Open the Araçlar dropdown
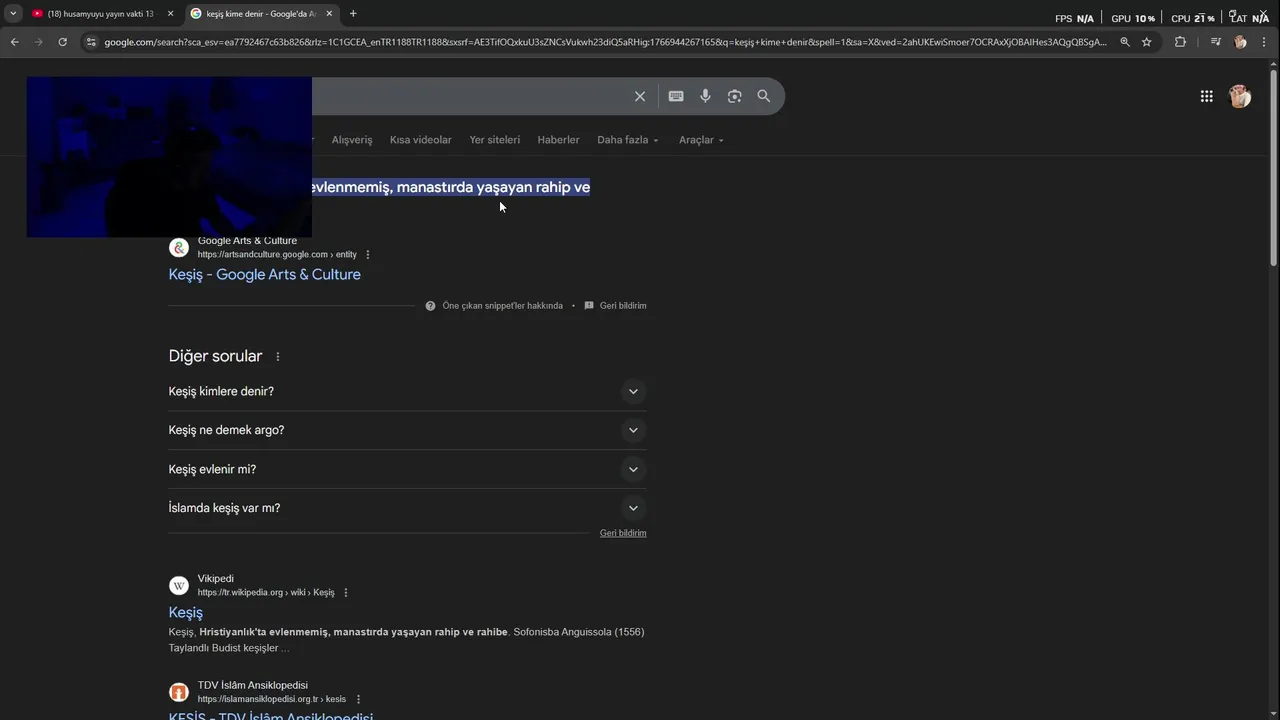 701,140
